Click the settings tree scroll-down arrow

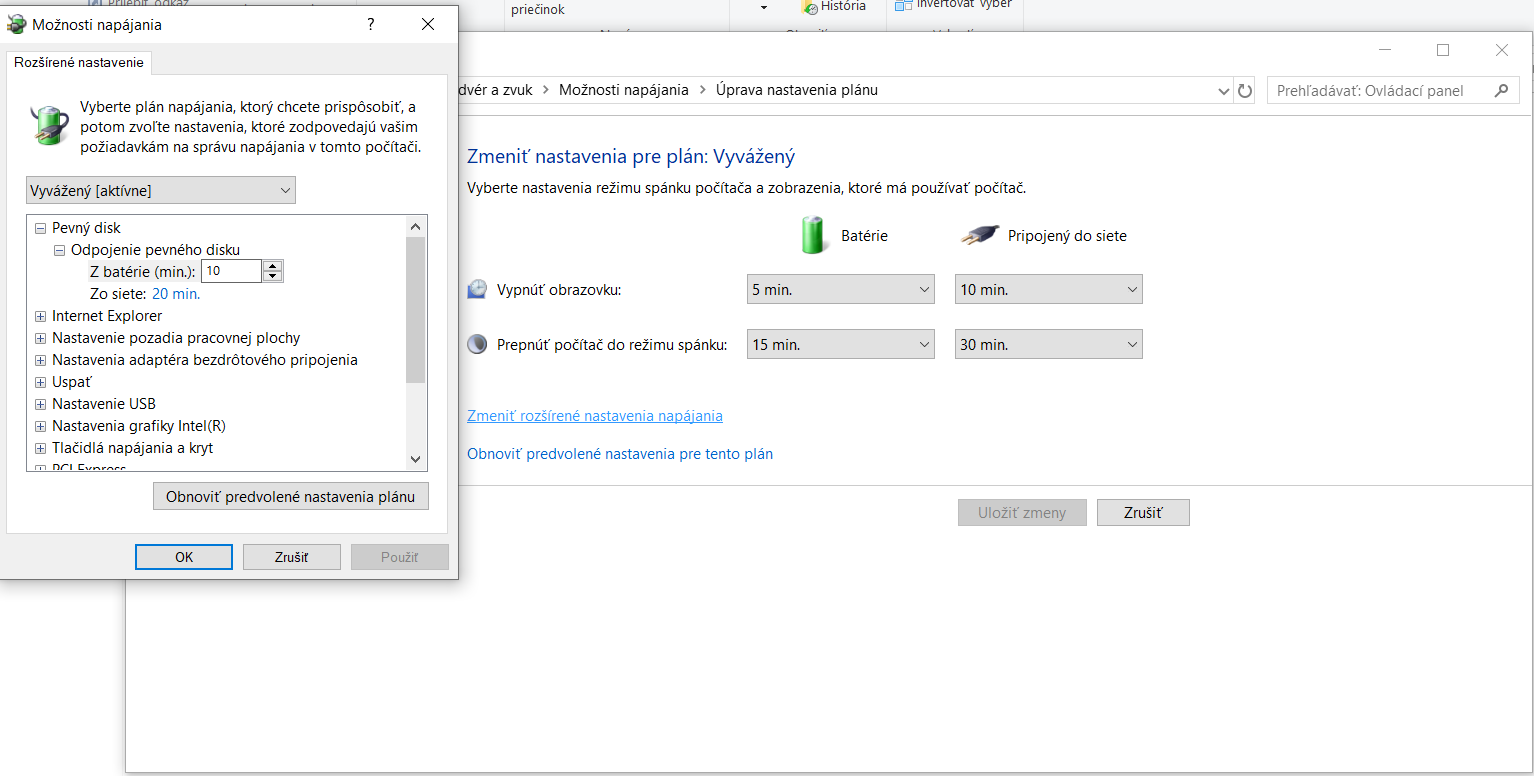pyautogui.click(x=416, y=459)
